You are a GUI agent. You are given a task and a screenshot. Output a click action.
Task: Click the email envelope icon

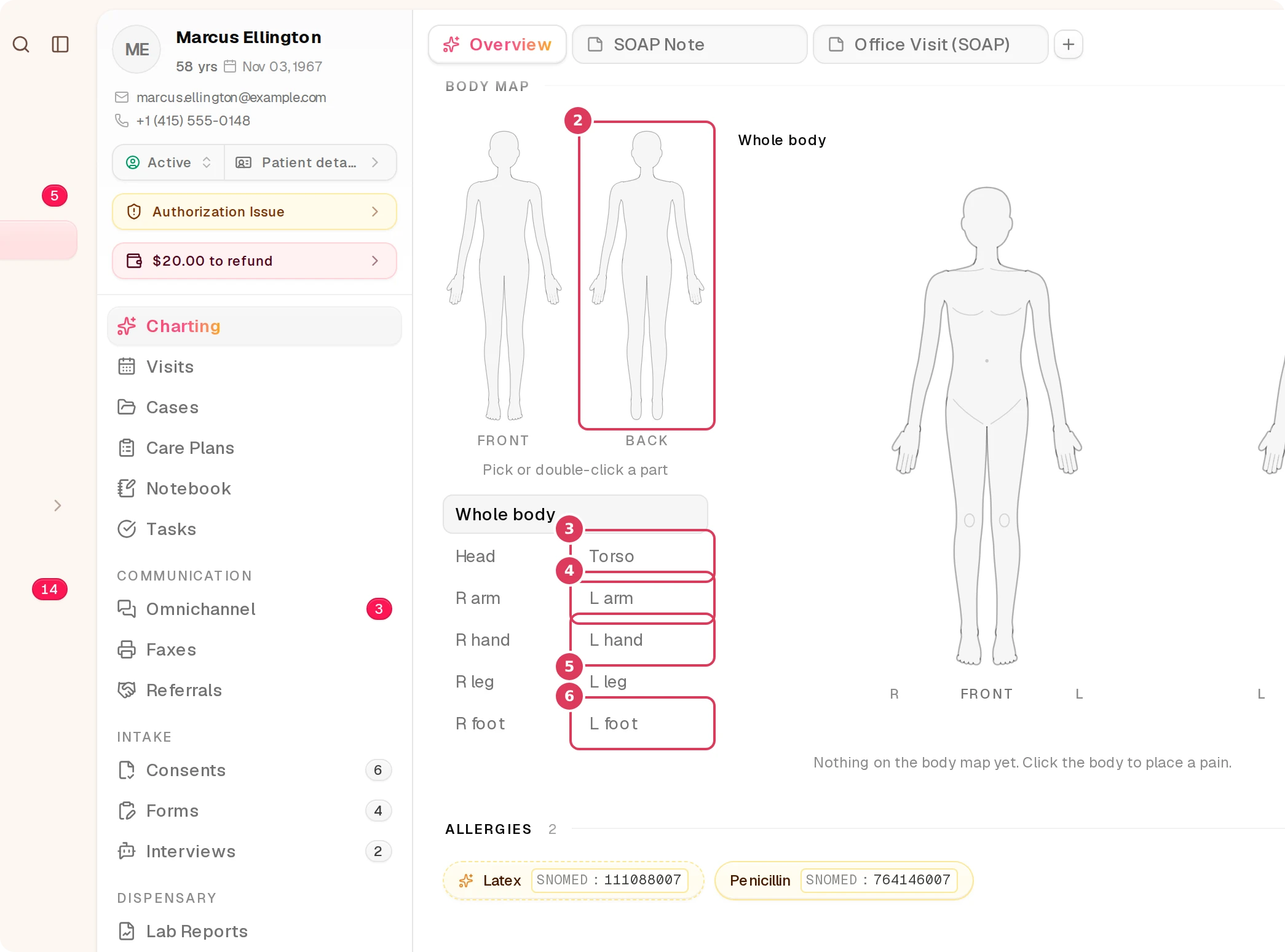[122, 97]
